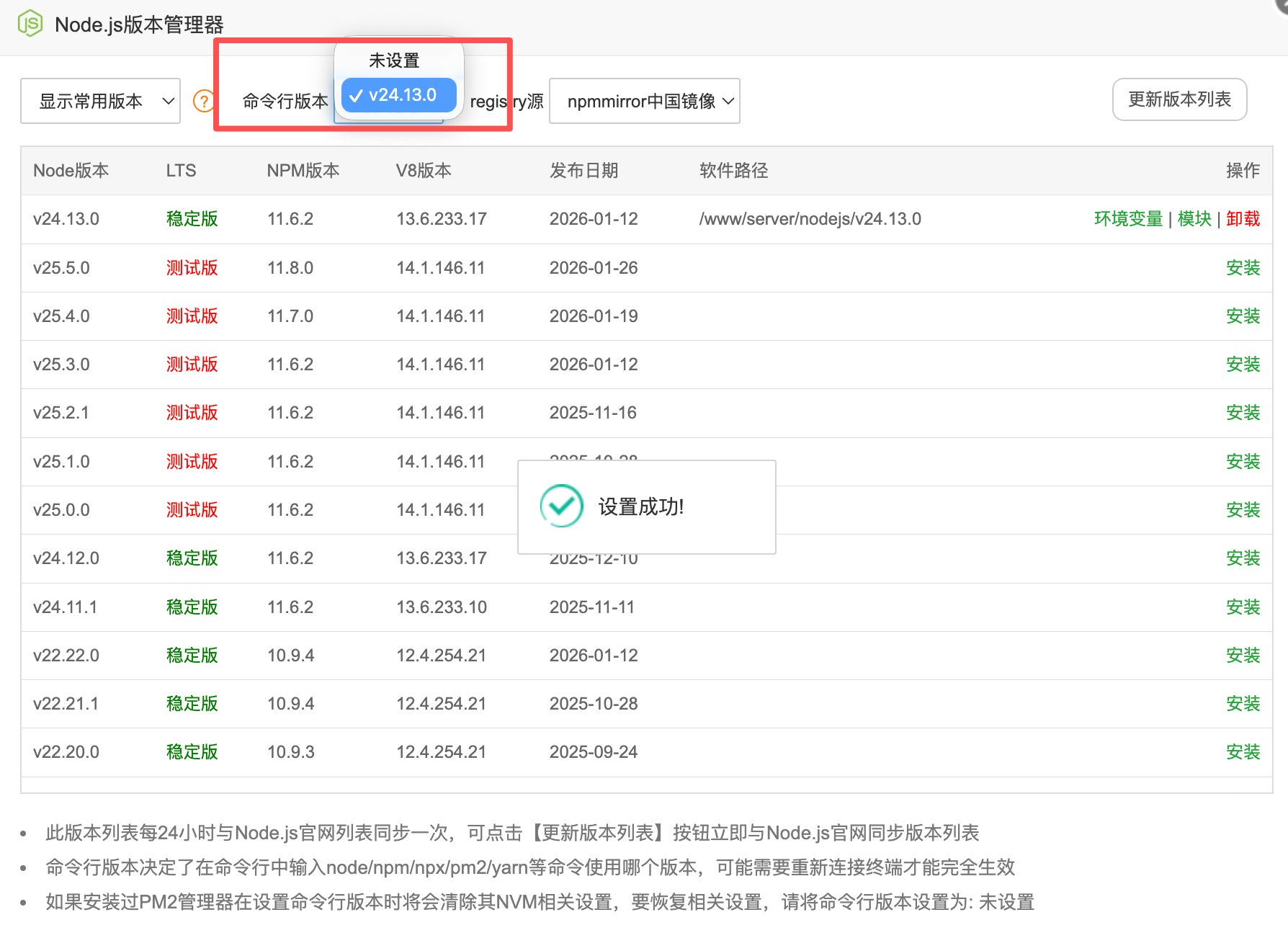Install Node version v25.5.0
Image resolution: width=1288 pixels, height=925 pixels.
coord(1243,268)
